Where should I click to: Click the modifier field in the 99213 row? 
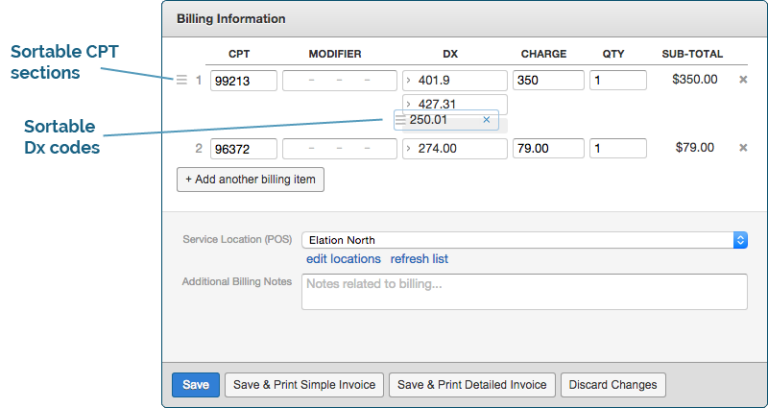click(x=339, y=80)
